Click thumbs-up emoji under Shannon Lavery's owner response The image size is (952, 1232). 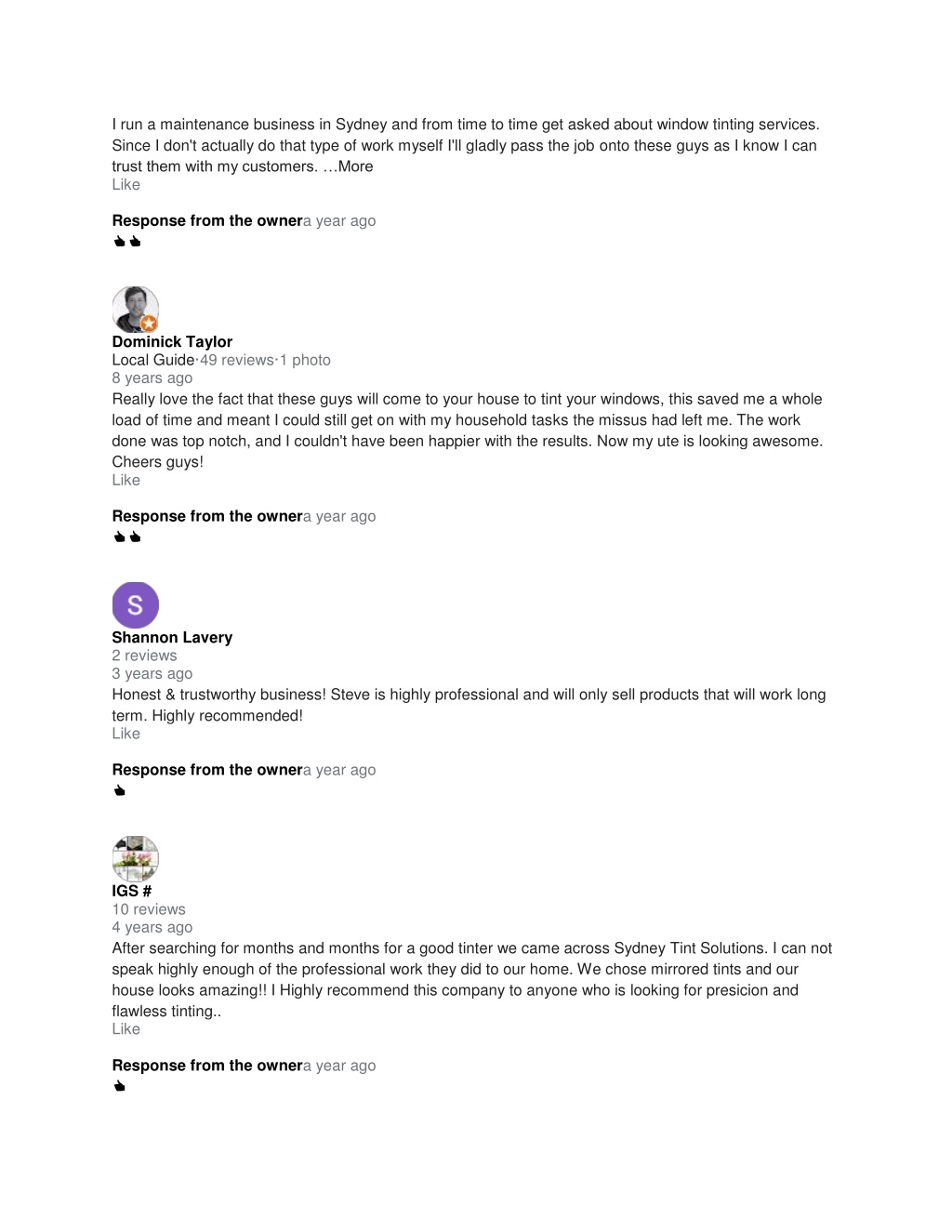[119, 790]
